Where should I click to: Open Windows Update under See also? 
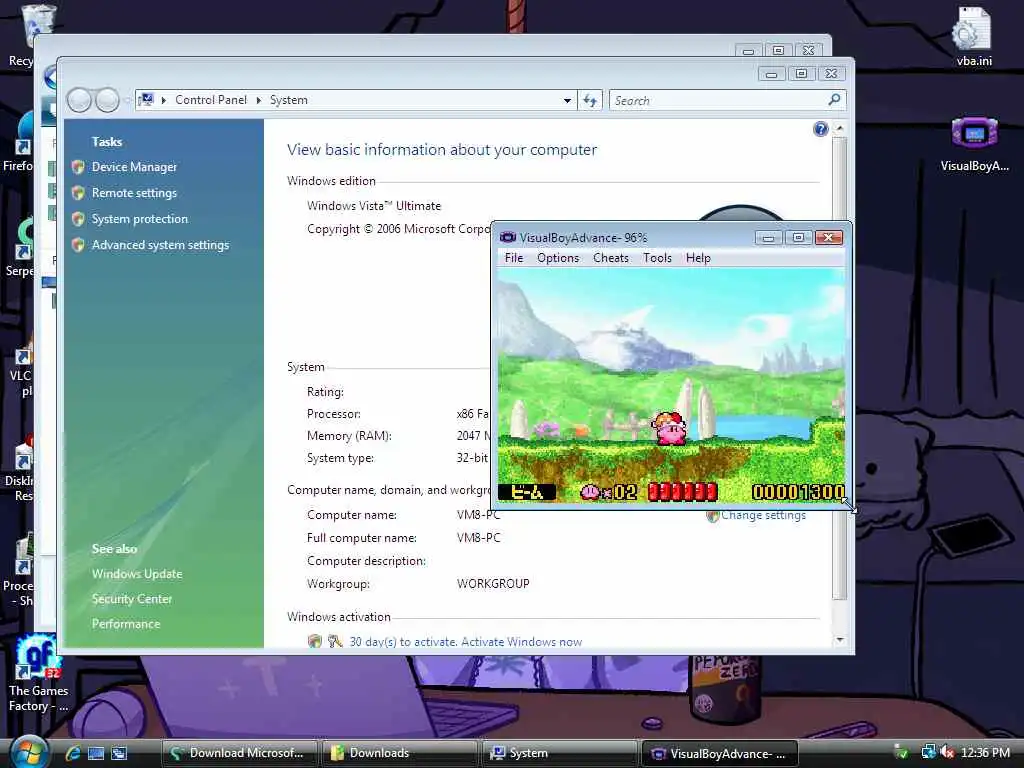coord(137,574)
